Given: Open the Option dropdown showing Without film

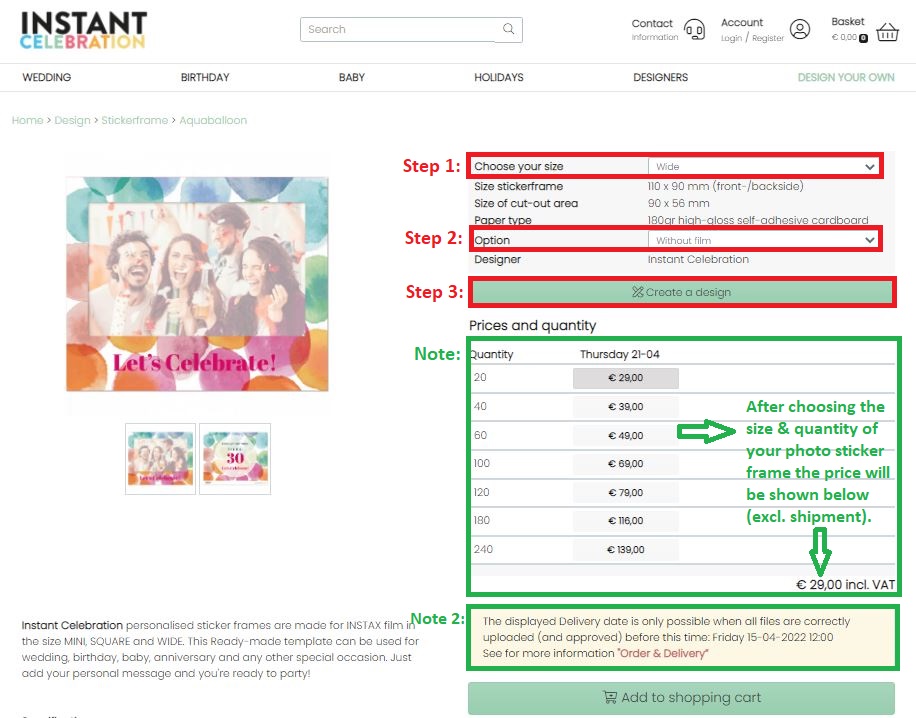Looking at the screenshot, I should (762, 240).
